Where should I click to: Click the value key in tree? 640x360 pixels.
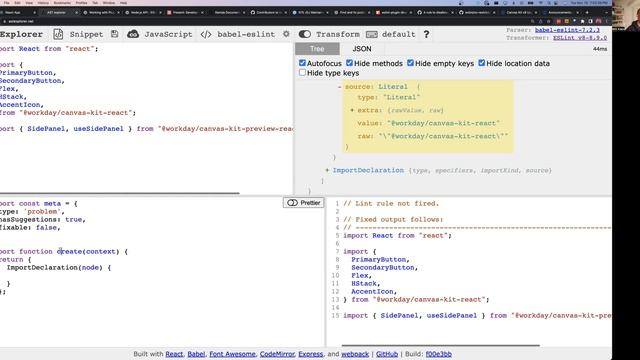pyautogui.click(x=370, y=123)
